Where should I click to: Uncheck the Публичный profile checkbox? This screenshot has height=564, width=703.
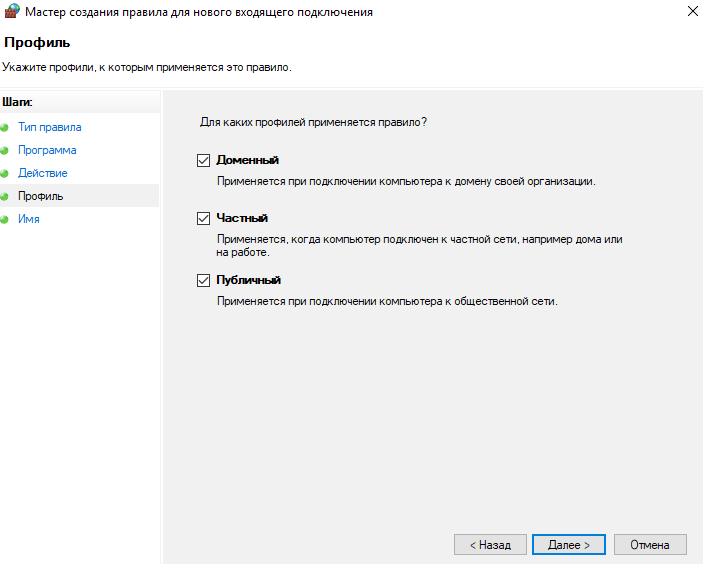pos(204,280)
